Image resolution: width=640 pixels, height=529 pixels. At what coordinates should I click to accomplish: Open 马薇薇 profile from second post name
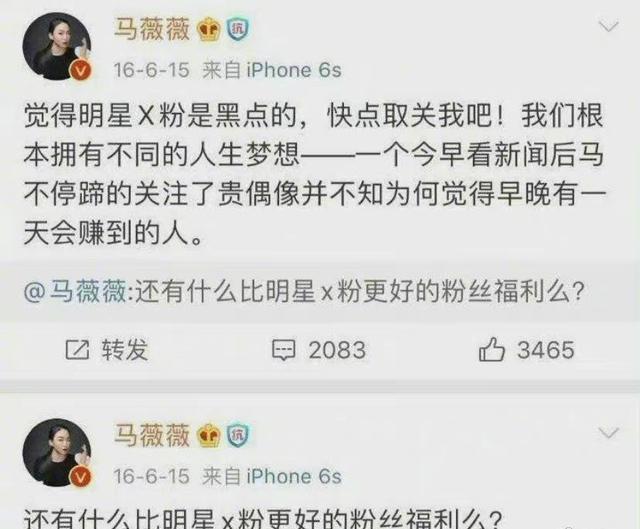pyautogui.click(x=152, y=435)
